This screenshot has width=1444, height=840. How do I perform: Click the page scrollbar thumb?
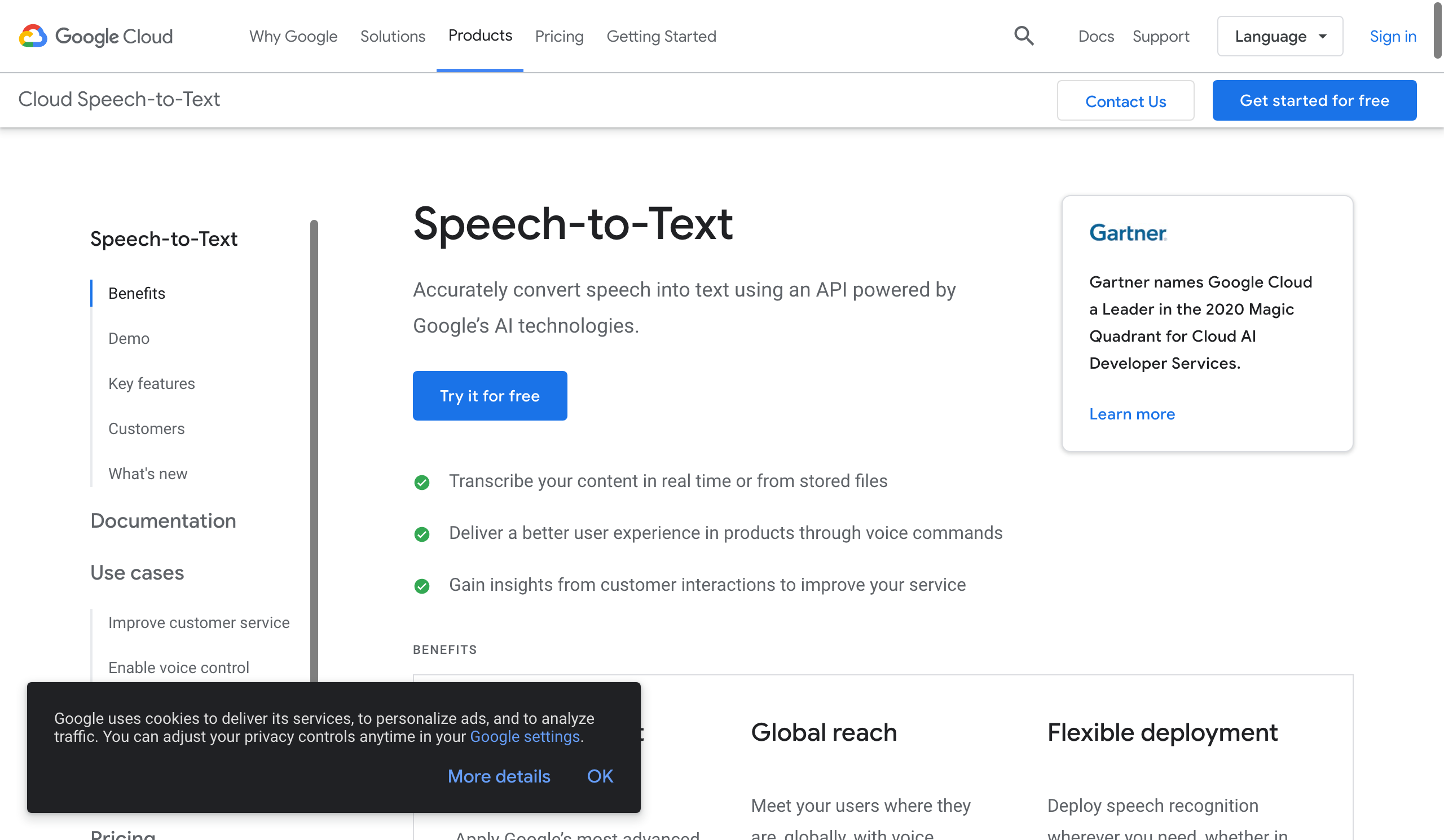pyautogui.click(x=1437, y=30)
